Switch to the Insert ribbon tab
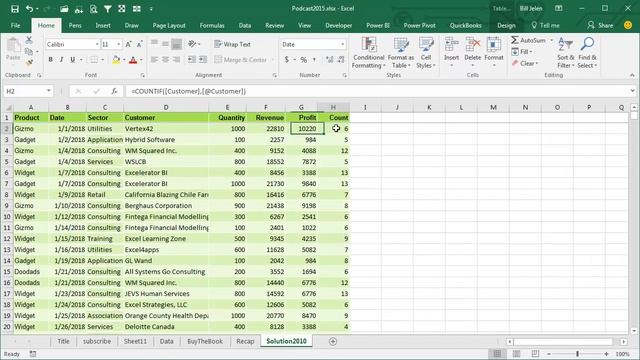This screenshot has width=640, height=360. coord(103,25)
